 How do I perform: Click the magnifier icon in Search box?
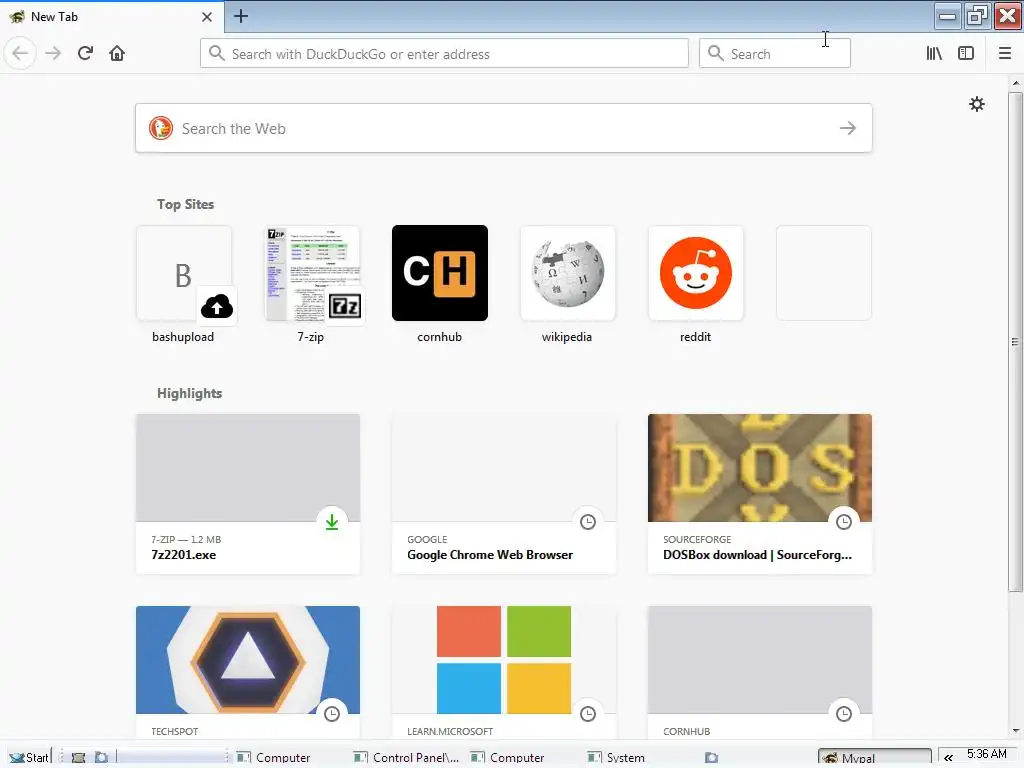(x=716, y=53)
